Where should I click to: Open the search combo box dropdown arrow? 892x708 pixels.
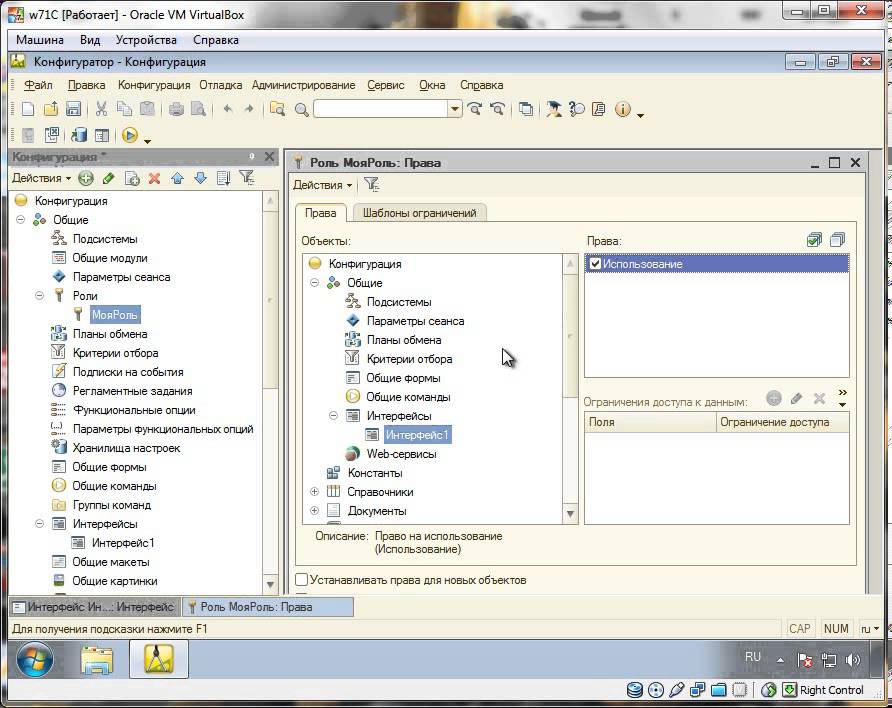[x=454, y=109]
